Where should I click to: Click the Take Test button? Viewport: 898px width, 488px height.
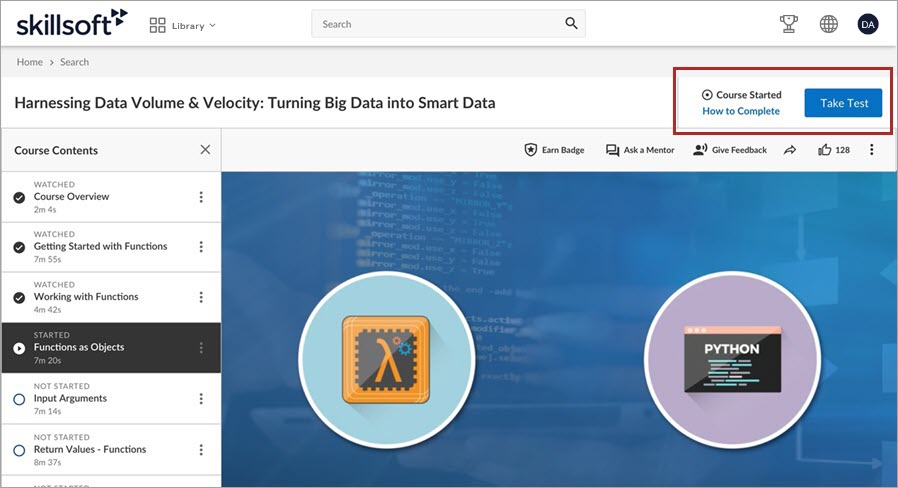(843, 103)
